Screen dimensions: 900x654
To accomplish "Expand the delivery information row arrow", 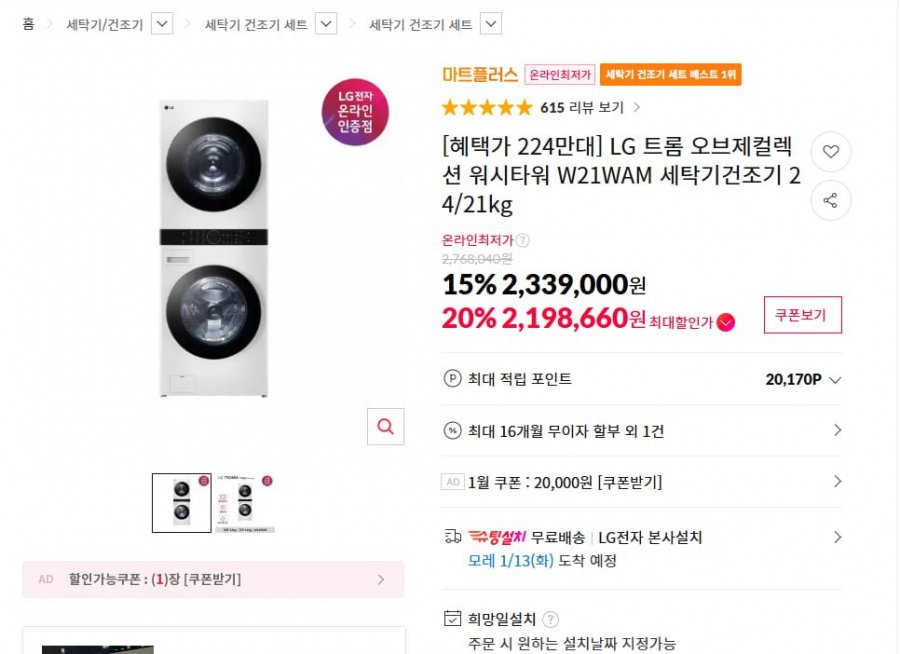I will 837,537.
